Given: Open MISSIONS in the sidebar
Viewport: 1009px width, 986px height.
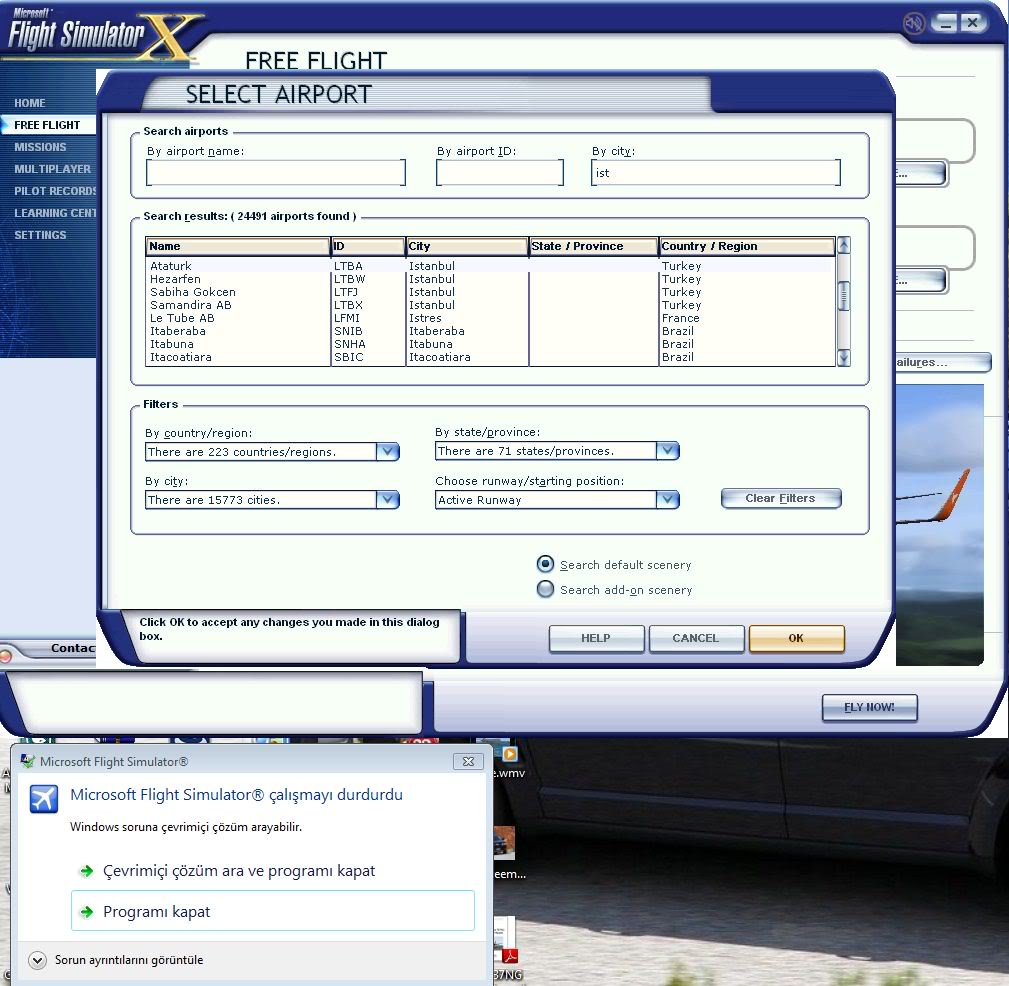Looking at the screenshot, I should pyautogui.click(x=40, y=147).
